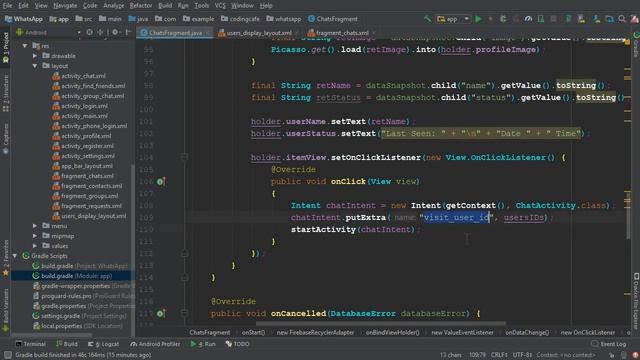Viewport: 640px width, 360px height.
Task: Close the users_display_layout.xml tab
Action: point(297,33)
